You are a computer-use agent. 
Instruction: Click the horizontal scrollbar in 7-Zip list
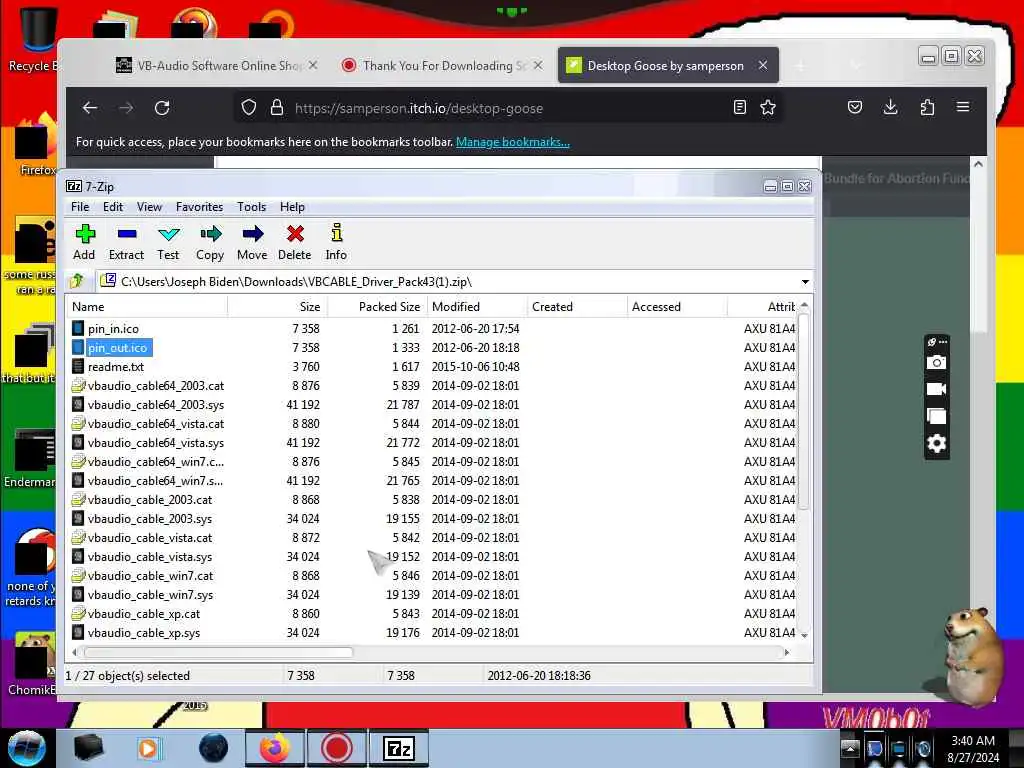click(x=219, y=652)
